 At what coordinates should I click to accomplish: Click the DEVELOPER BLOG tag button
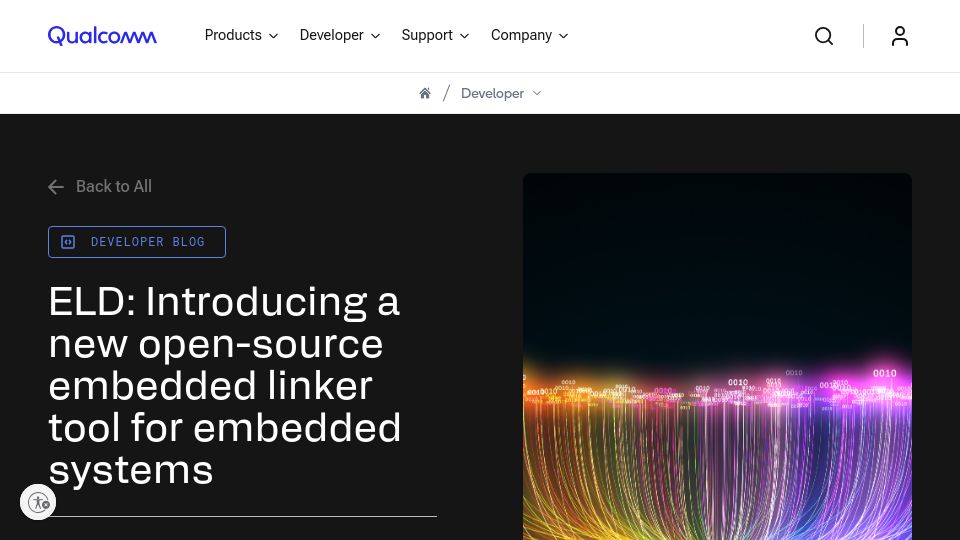tap(137, 242)
